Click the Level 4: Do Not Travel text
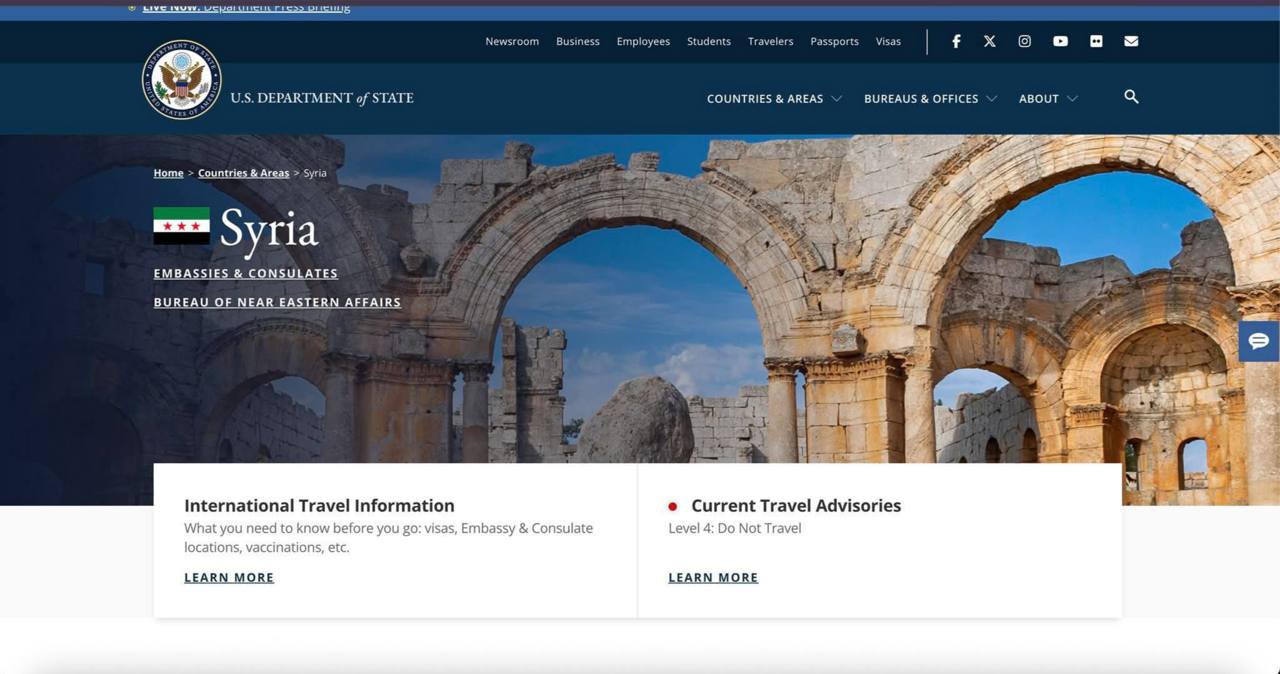Viewport: 1280px width, 674px height. click(x=735, y=528)
